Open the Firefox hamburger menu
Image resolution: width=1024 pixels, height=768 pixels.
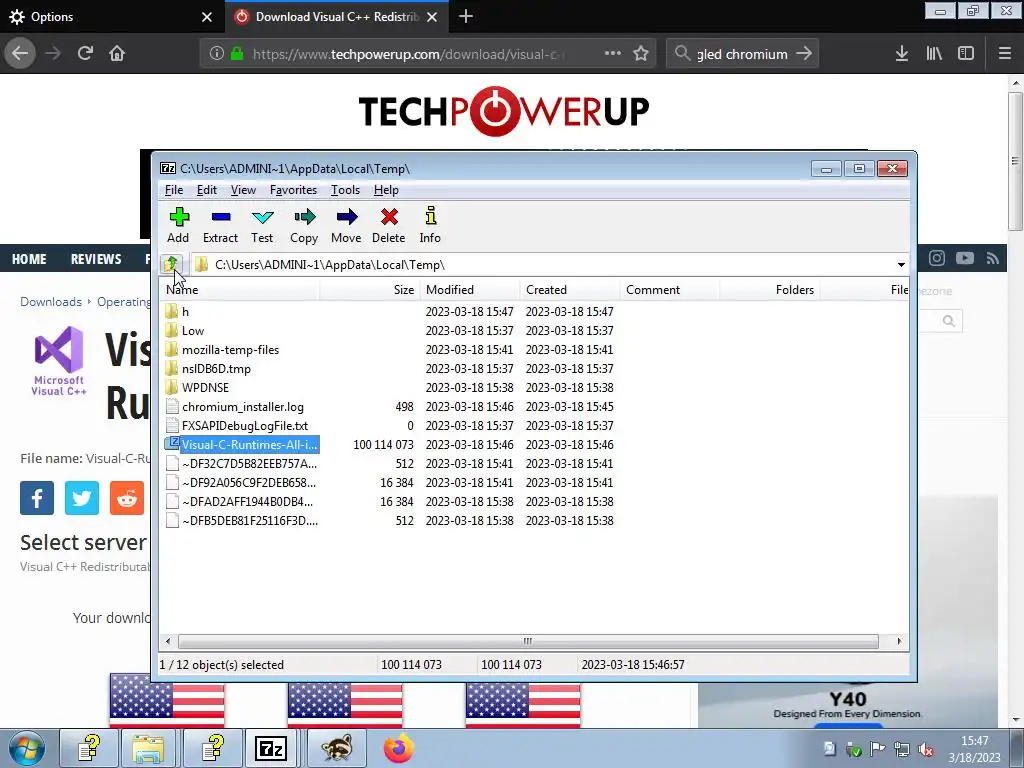1005,54
